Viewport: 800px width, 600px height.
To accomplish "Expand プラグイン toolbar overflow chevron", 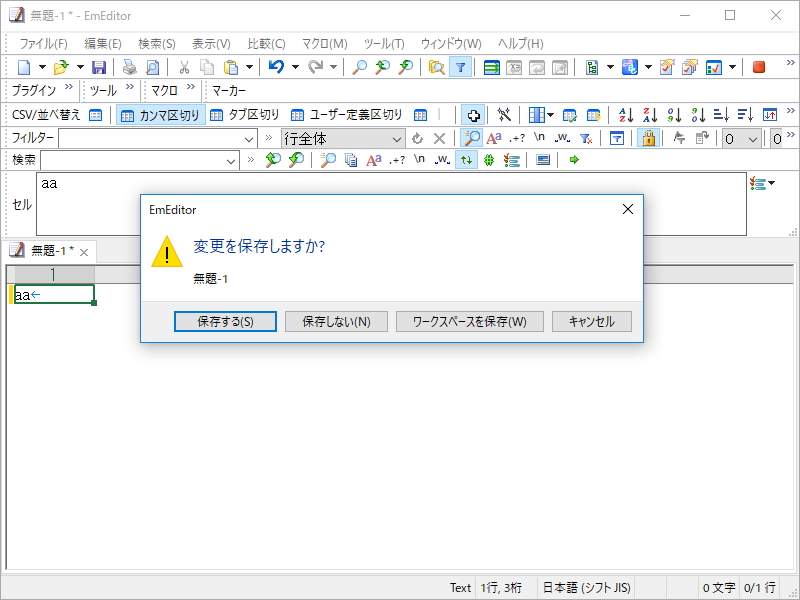I will pyautogui.click(x=69, y=87).
